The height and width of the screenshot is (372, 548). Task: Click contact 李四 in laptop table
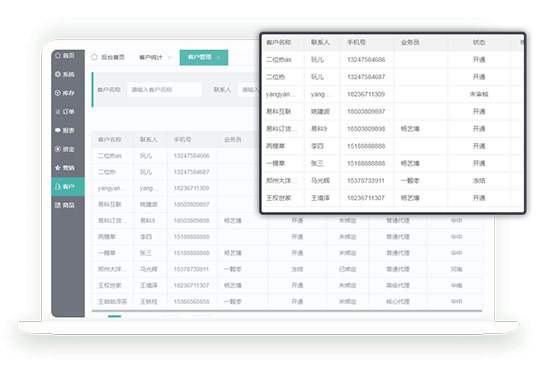coord(146,237)
